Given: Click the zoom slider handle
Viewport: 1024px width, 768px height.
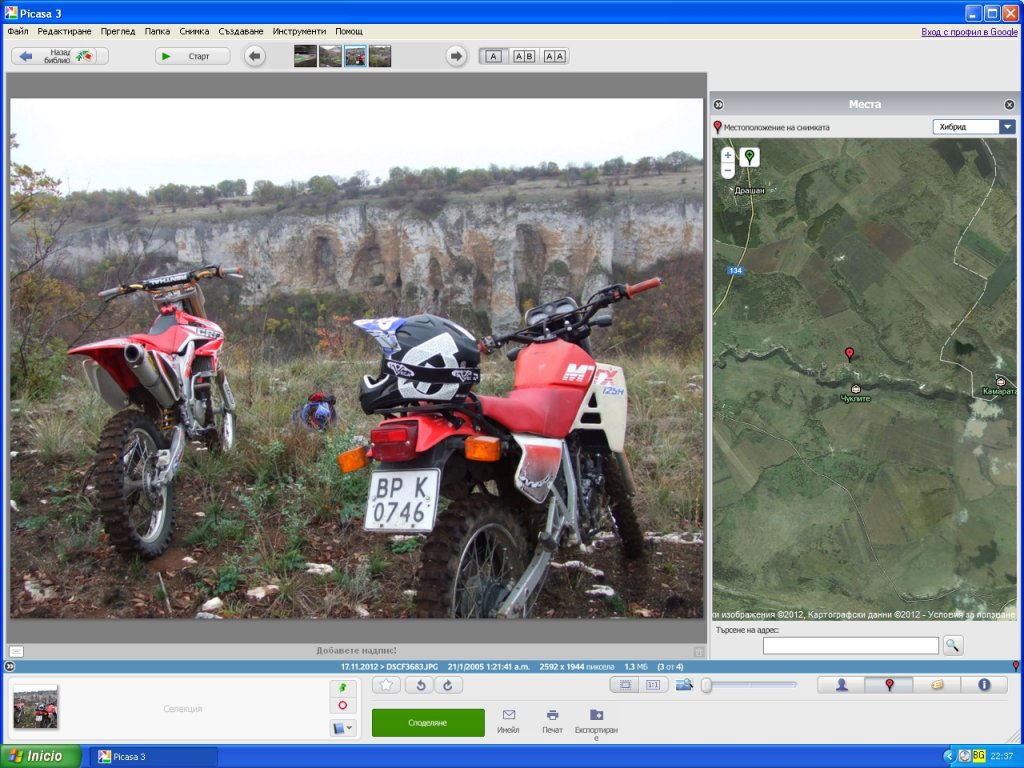Looking at the screenshot, I should point(706,685).
